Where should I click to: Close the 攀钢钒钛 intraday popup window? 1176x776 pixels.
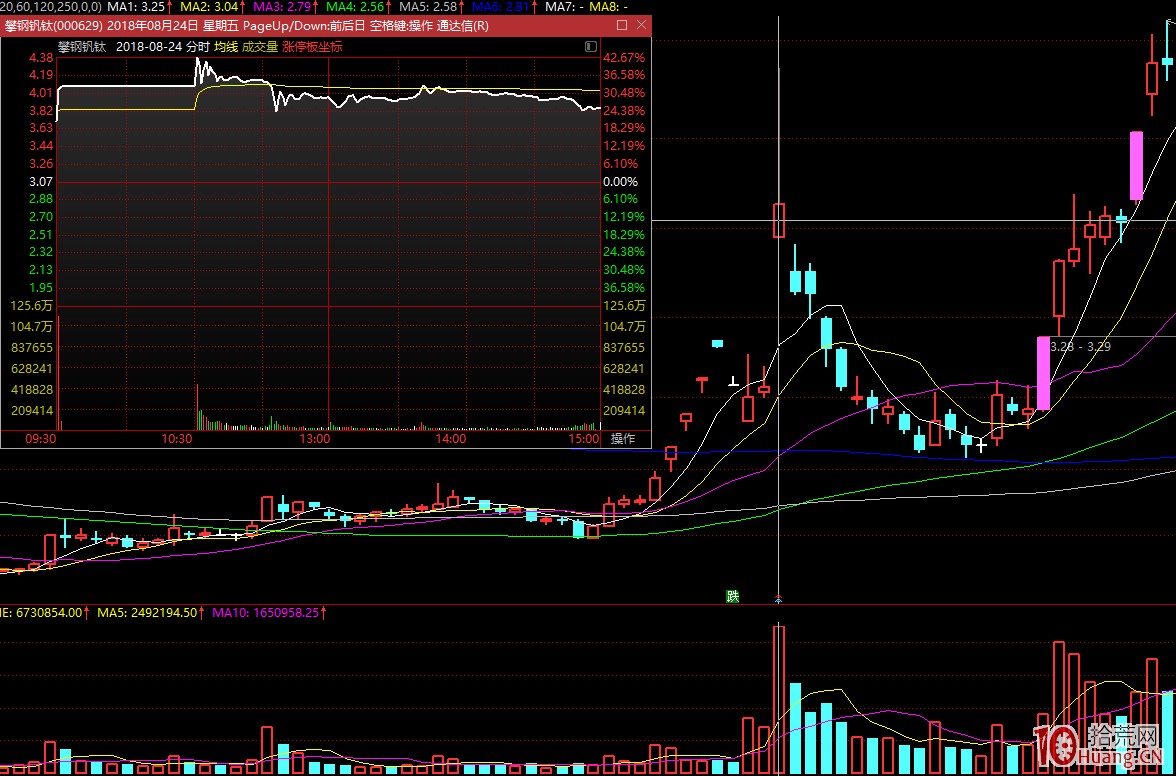point(641,25)
